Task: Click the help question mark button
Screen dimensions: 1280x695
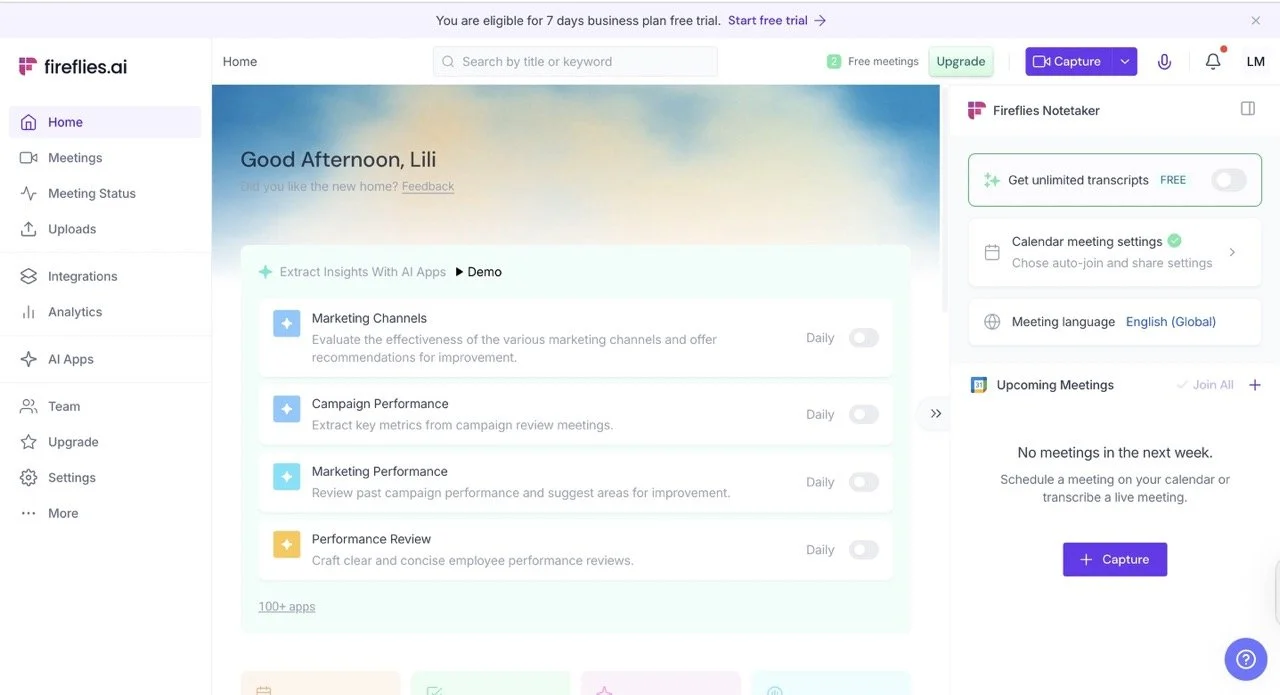Action: (1245, 659)
